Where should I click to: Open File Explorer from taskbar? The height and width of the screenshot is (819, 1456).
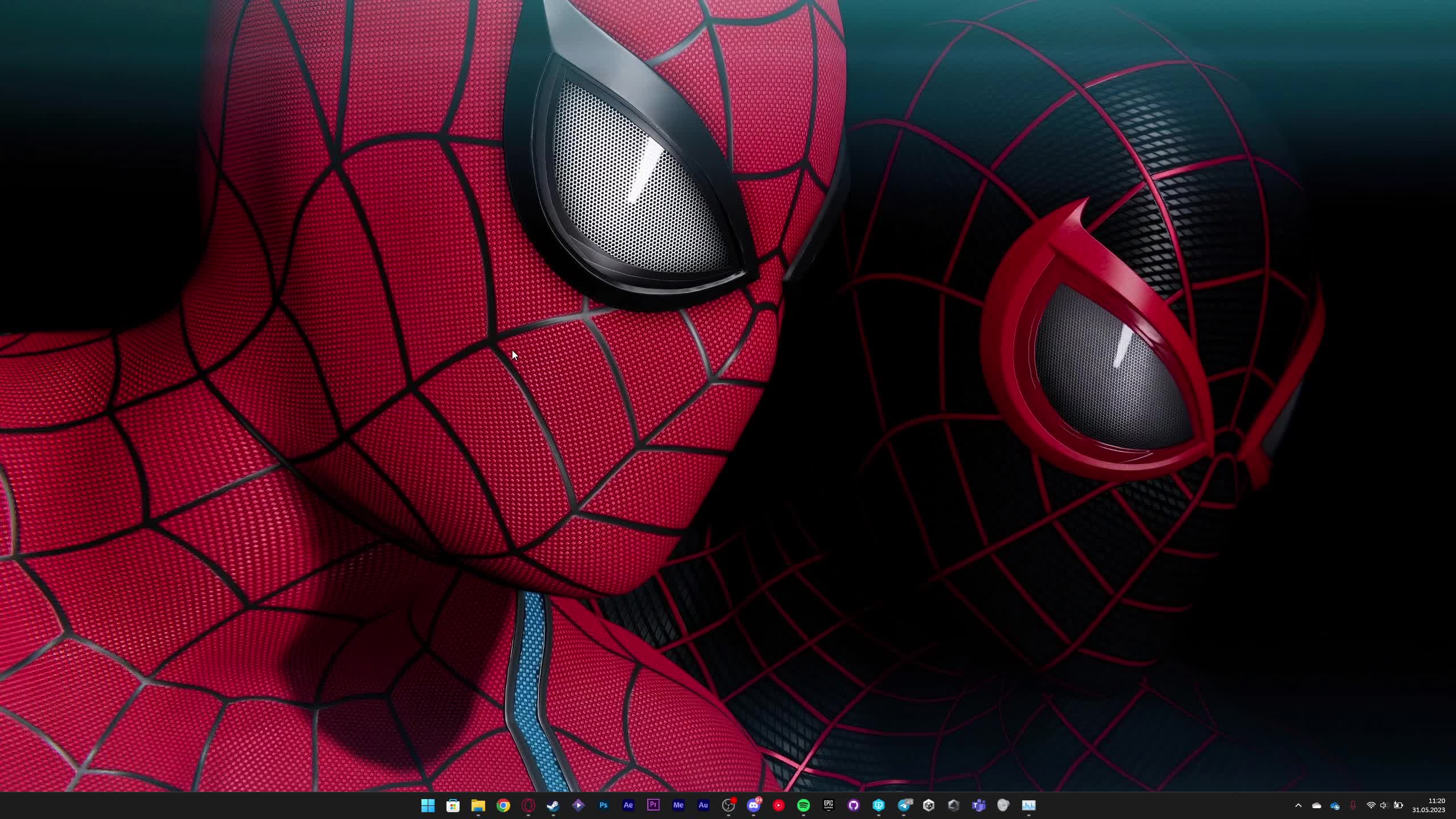pyautogui.click(x=478, y=805)
